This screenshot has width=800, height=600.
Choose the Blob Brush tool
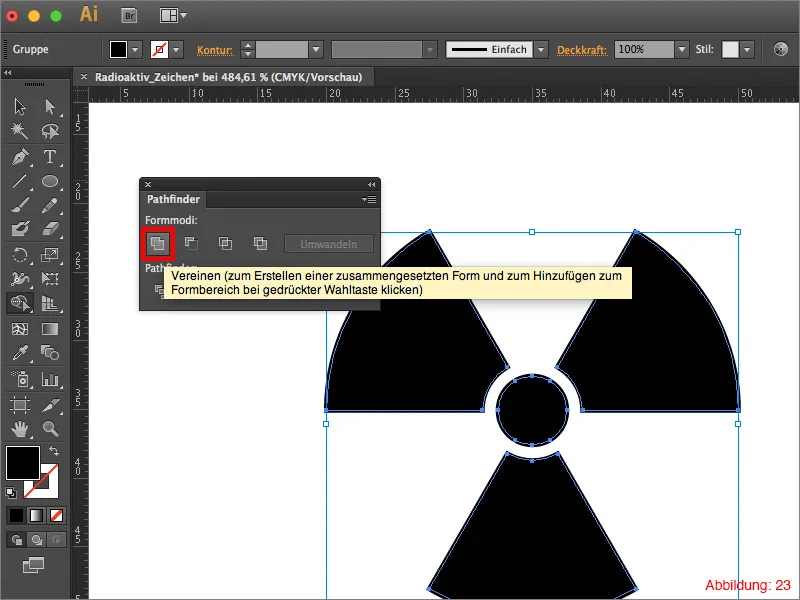[20, 229]
